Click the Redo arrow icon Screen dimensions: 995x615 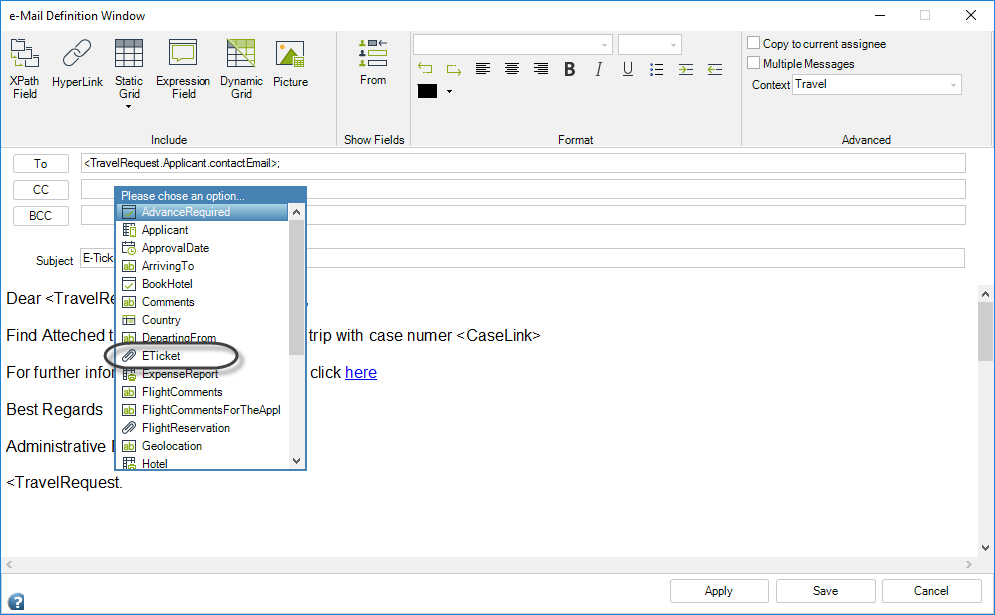[454, 69]
